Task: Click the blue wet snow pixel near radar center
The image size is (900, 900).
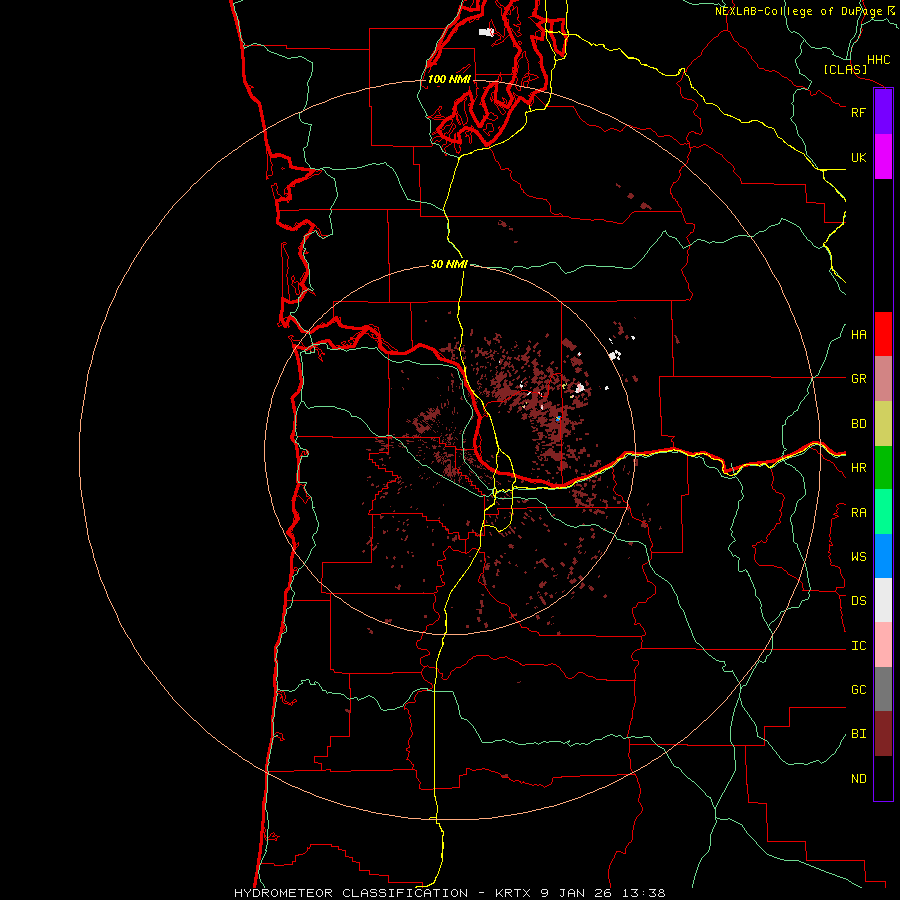Action: click(557, 419)
